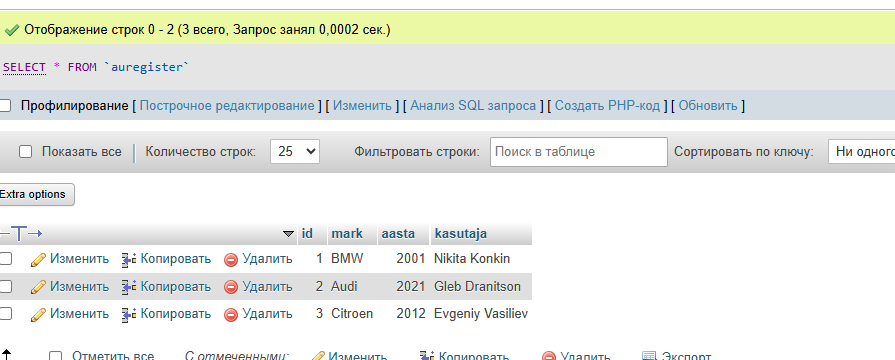895x360 pixels.
Task: Click Создать PHP-код link
Action: [607, 106]
